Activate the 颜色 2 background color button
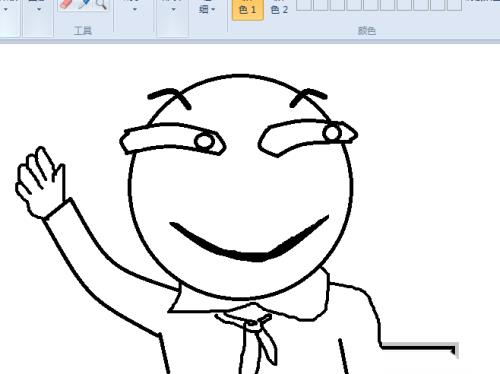This screenshot has width=500, height=374. pos(279,10)
